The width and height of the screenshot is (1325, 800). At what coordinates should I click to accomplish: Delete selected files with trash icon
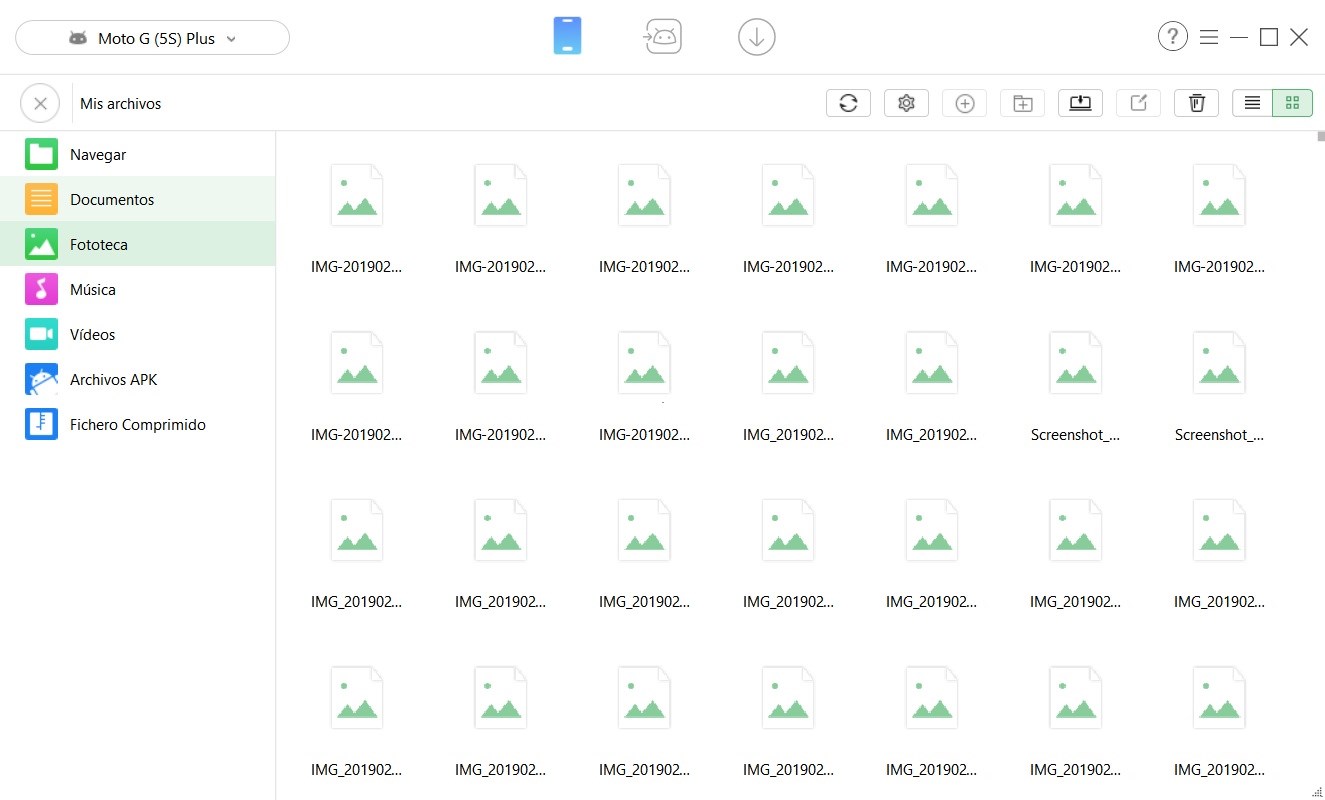pyautogui.click(x=1196, y=103)
